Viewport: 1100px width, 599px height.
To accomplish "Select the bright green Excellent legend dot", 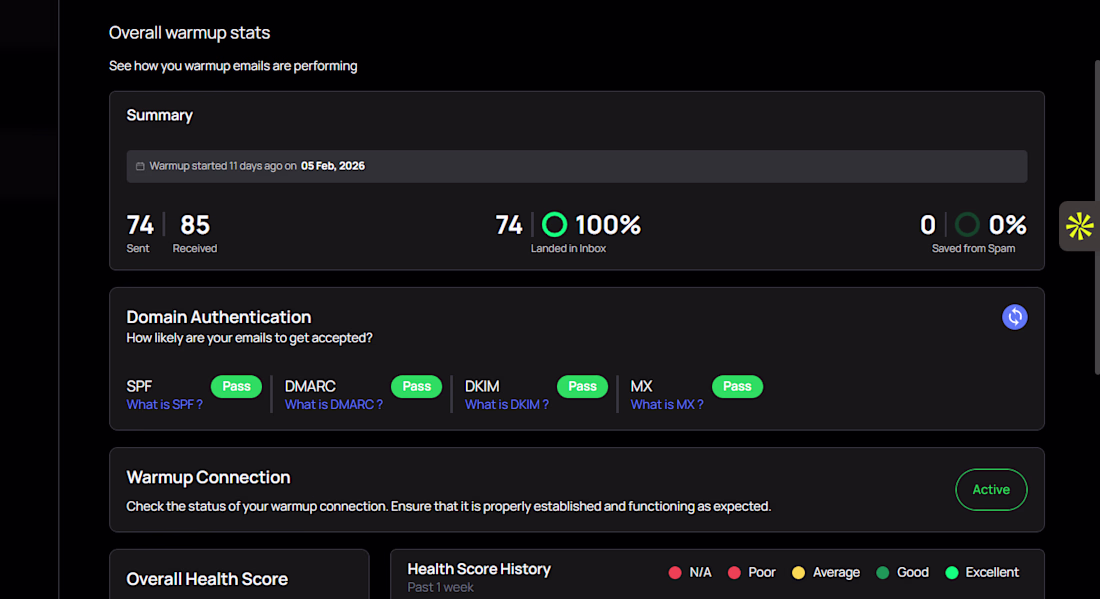I will (951, 572).
